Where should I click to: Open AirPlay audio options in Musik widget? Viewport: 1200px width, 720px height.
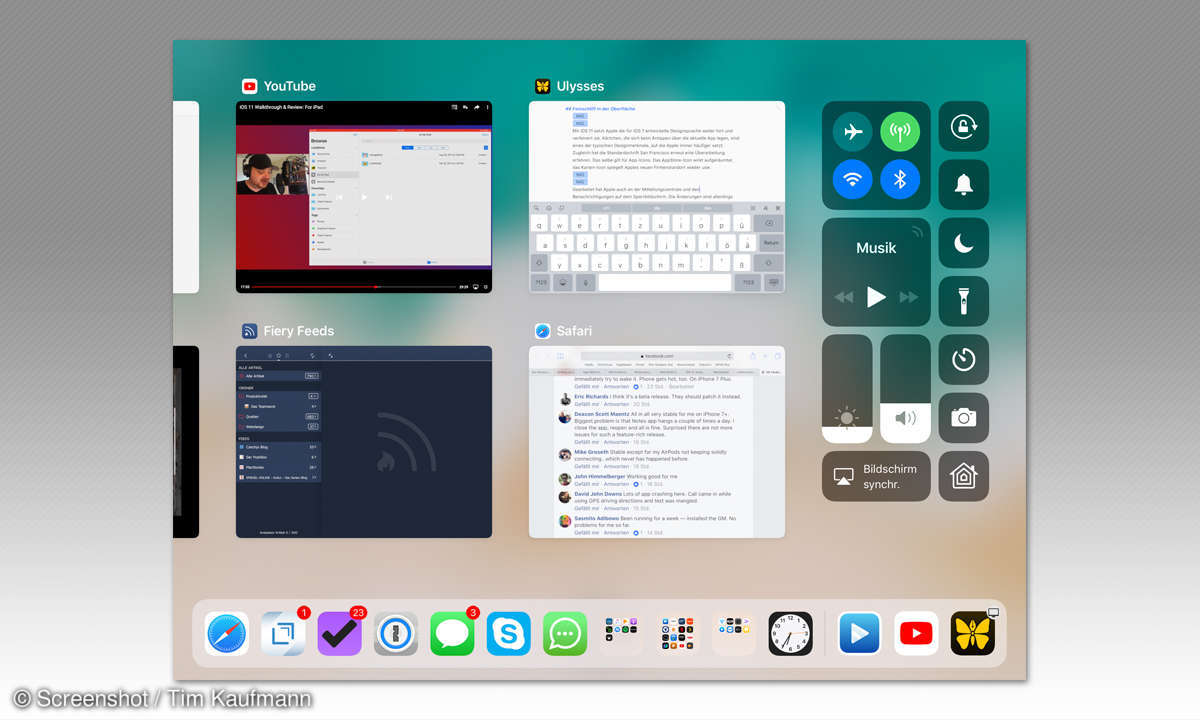[x=916, y=231]
